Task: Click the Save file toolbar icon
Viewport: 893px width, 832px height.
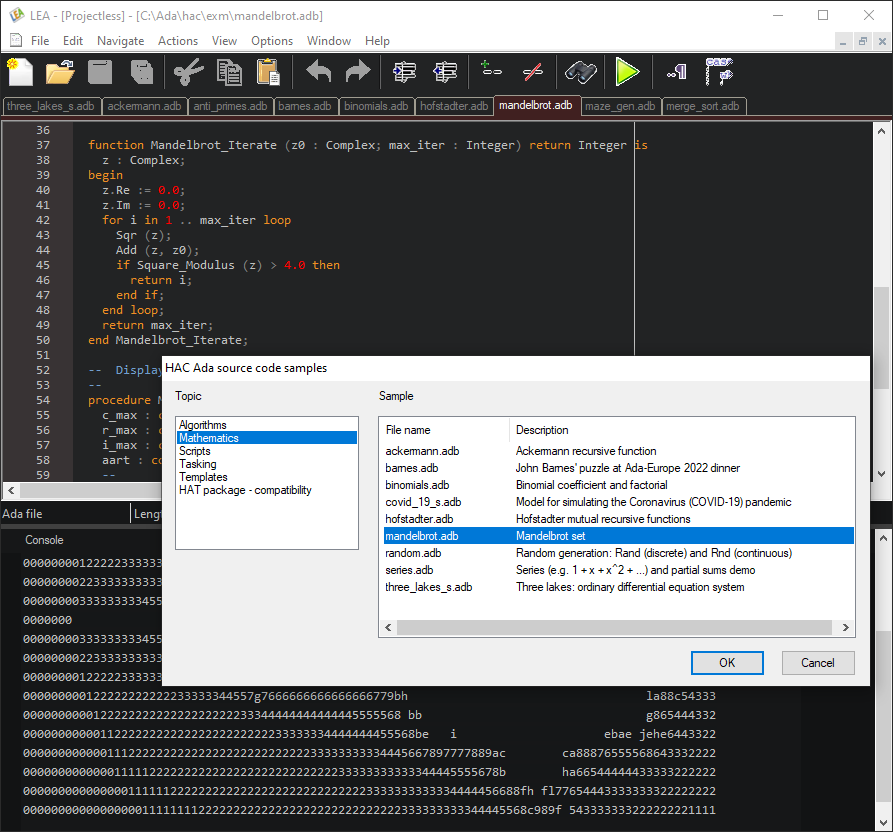Action: tap(100, 72)
